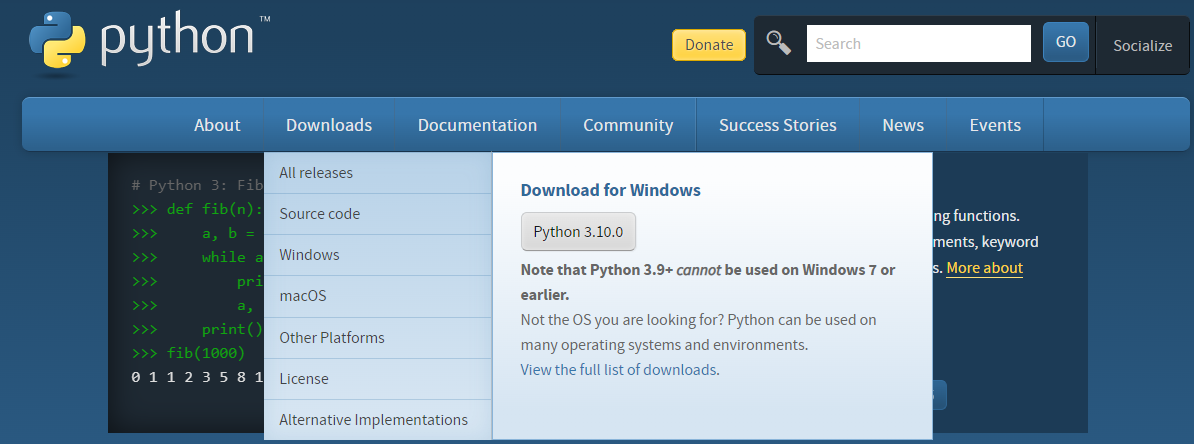This screenshot has height=444, width=1194.
Task: Select macOS download option
Action: pyautogui.click(x=378, y=296)
